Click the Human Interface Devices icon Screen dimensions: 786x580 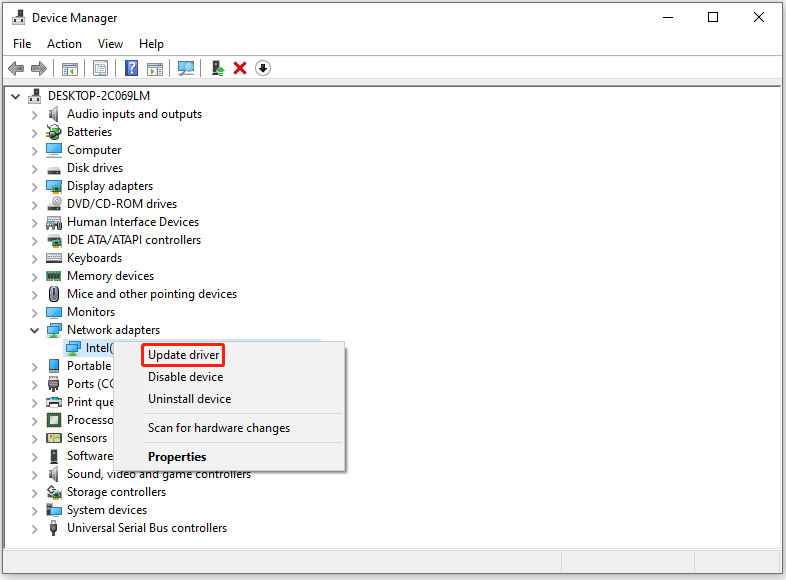pos(54,222)
